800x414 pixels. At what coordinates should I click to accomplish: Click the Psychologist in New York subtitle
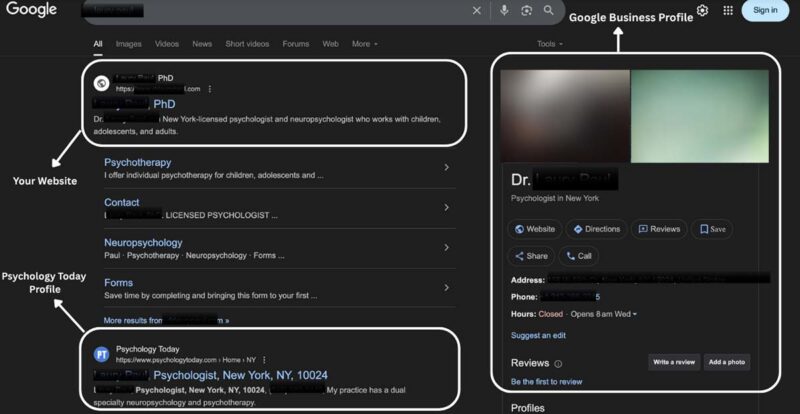[555, 198]
